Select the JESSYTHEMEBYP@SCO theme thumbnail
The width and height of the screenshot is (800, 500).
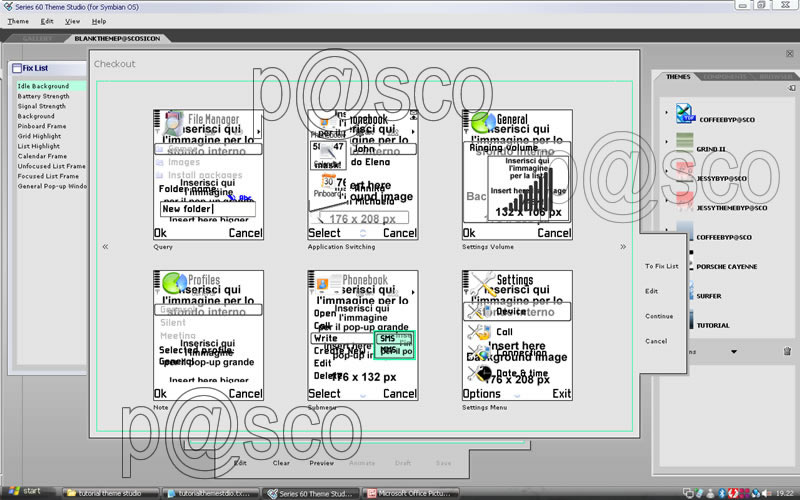click(685, 201)
